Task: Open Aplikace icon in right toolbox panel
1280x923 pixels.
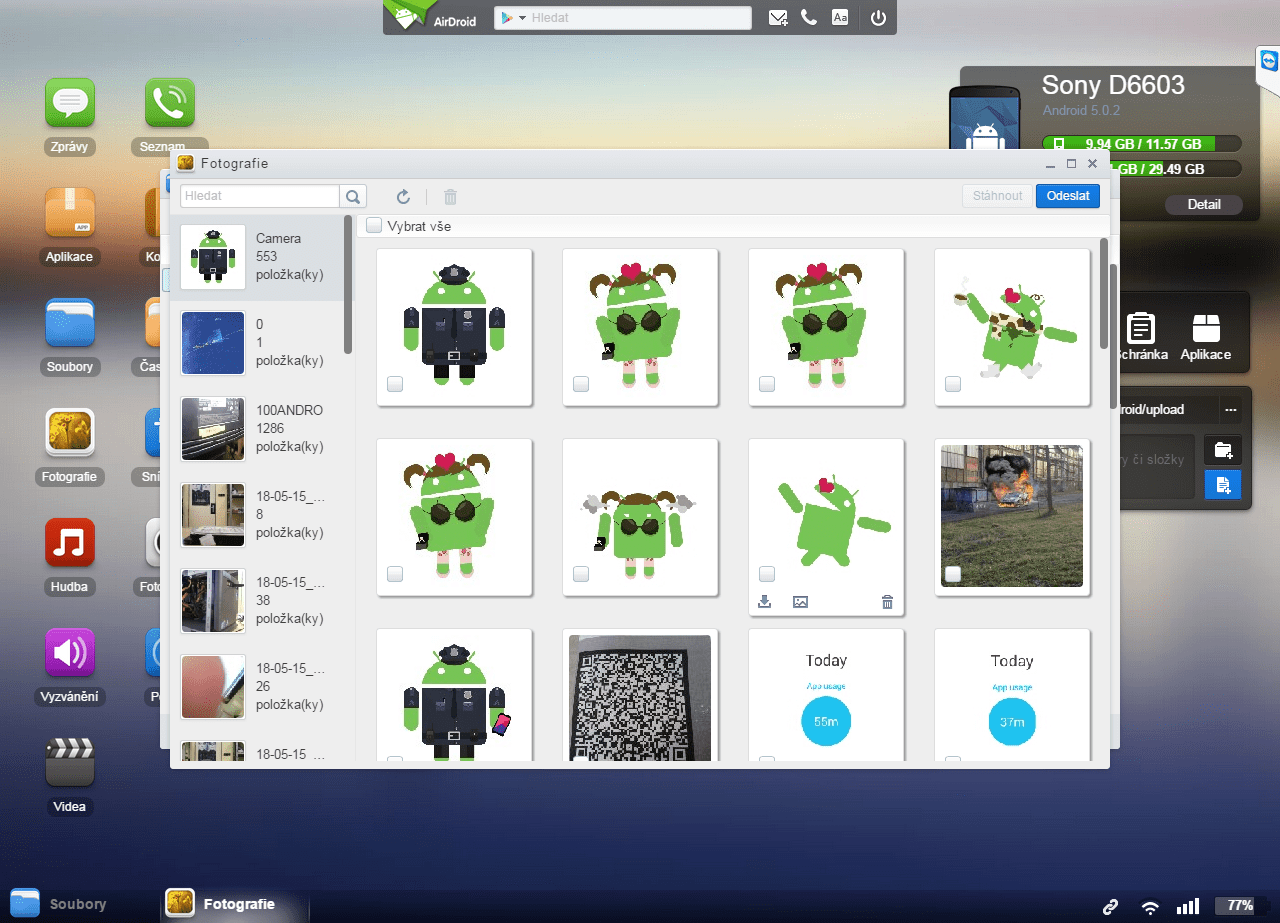Action: coord(1206,337)
